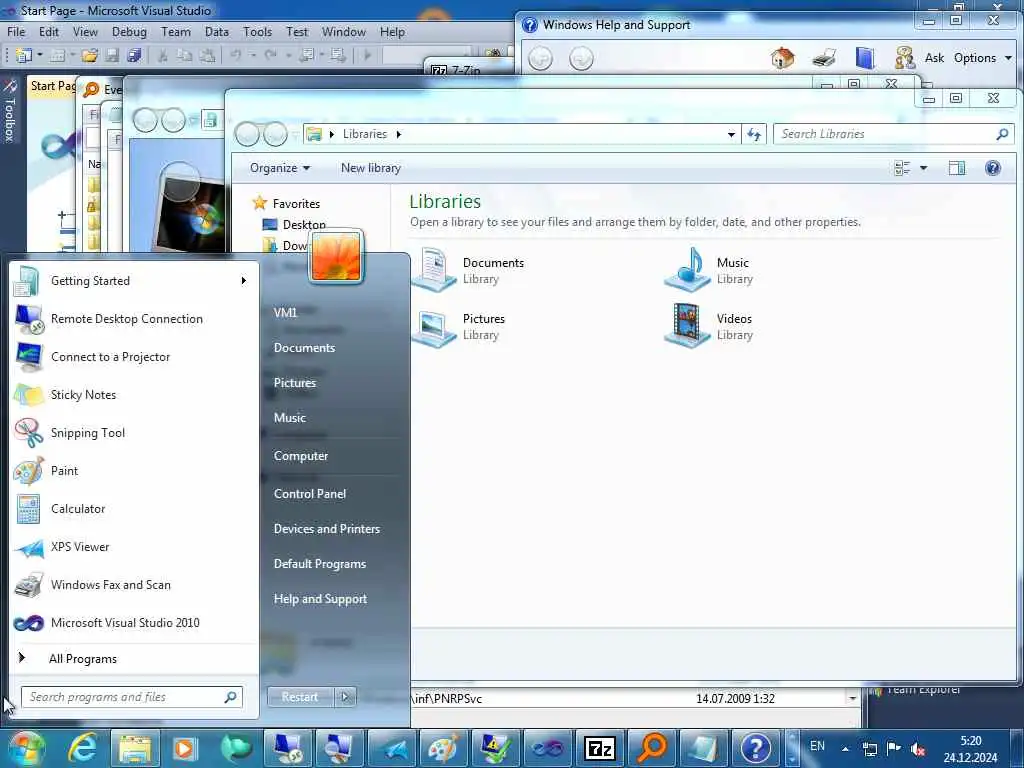Open Paint from the Start menu

tap(134, 471)
